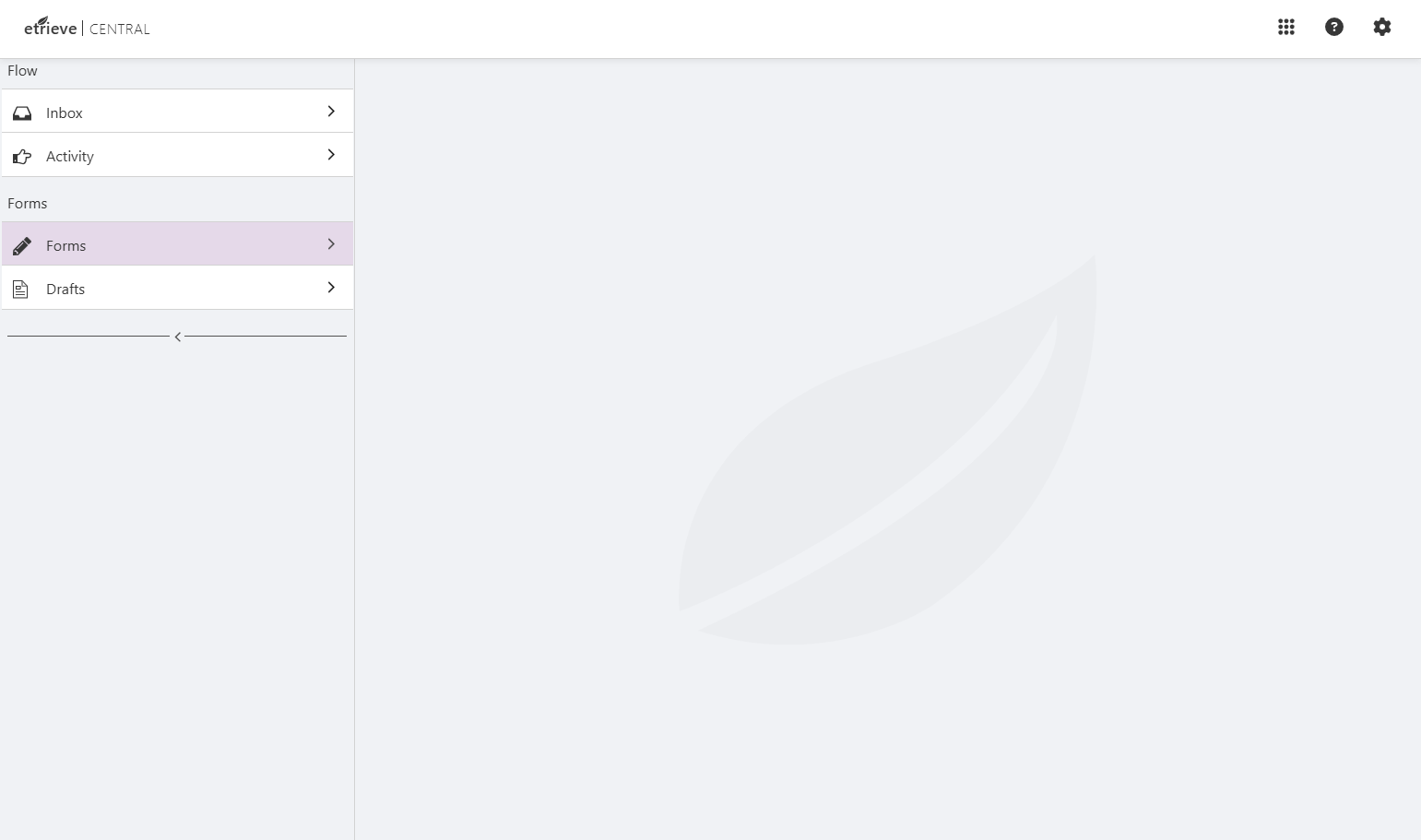Open the apps grid menu icon
The width and height of the screenshot is (1421, 840).
(x=1286, y=27)
